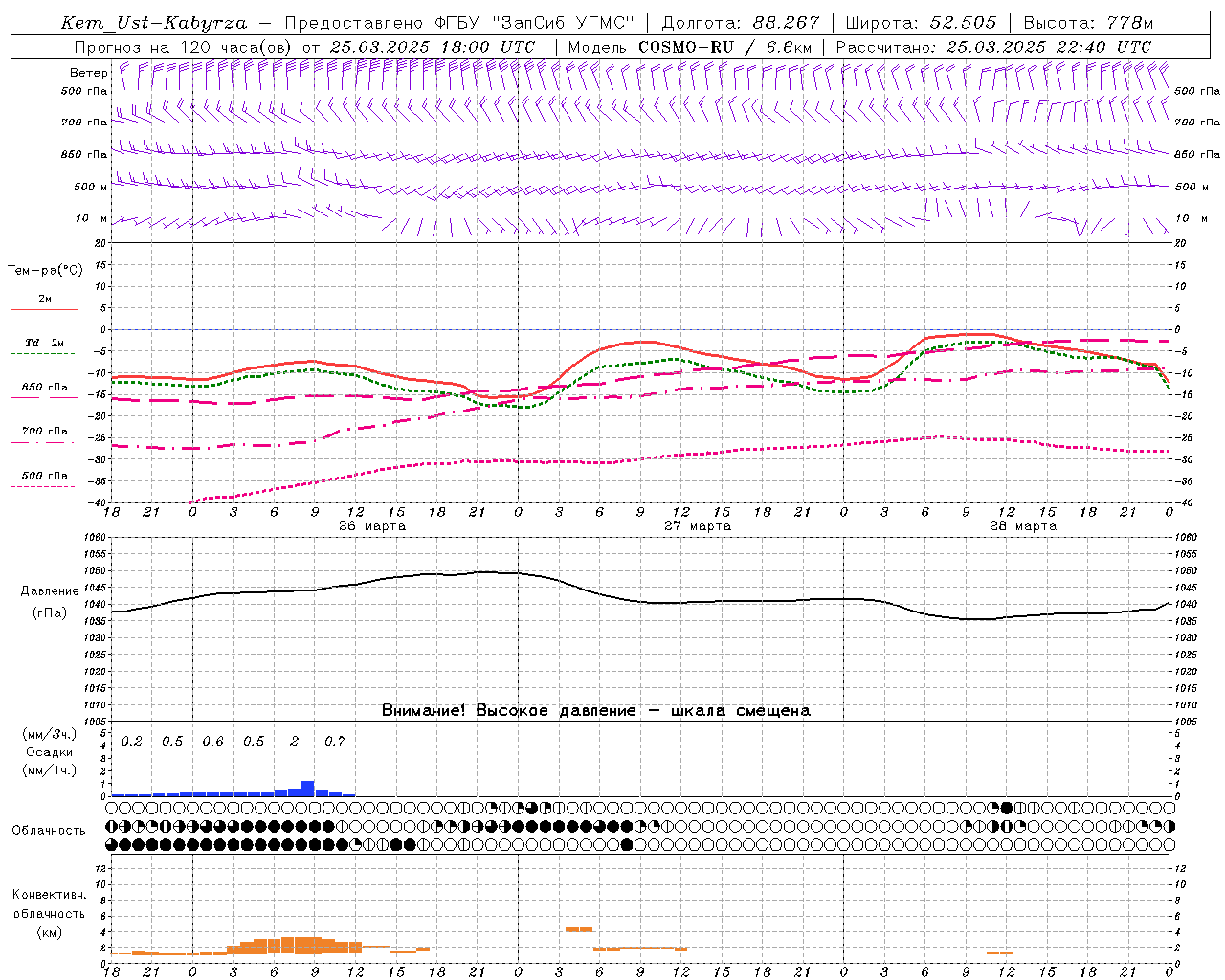Click the Широта: 52.505 value
Screen dimensions: 1225x980
point(921,23)
